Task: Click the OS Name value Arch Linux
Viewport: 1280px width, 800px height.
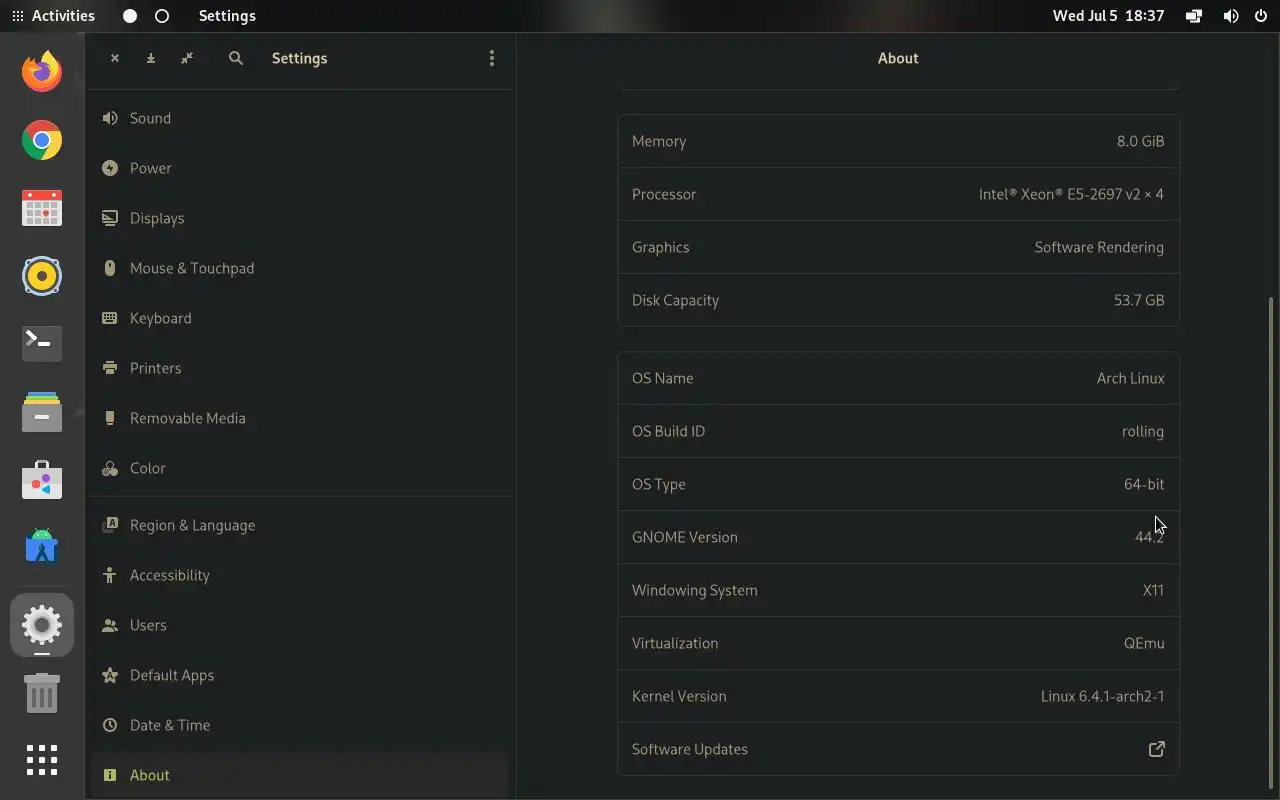Action: (1130, 378)
